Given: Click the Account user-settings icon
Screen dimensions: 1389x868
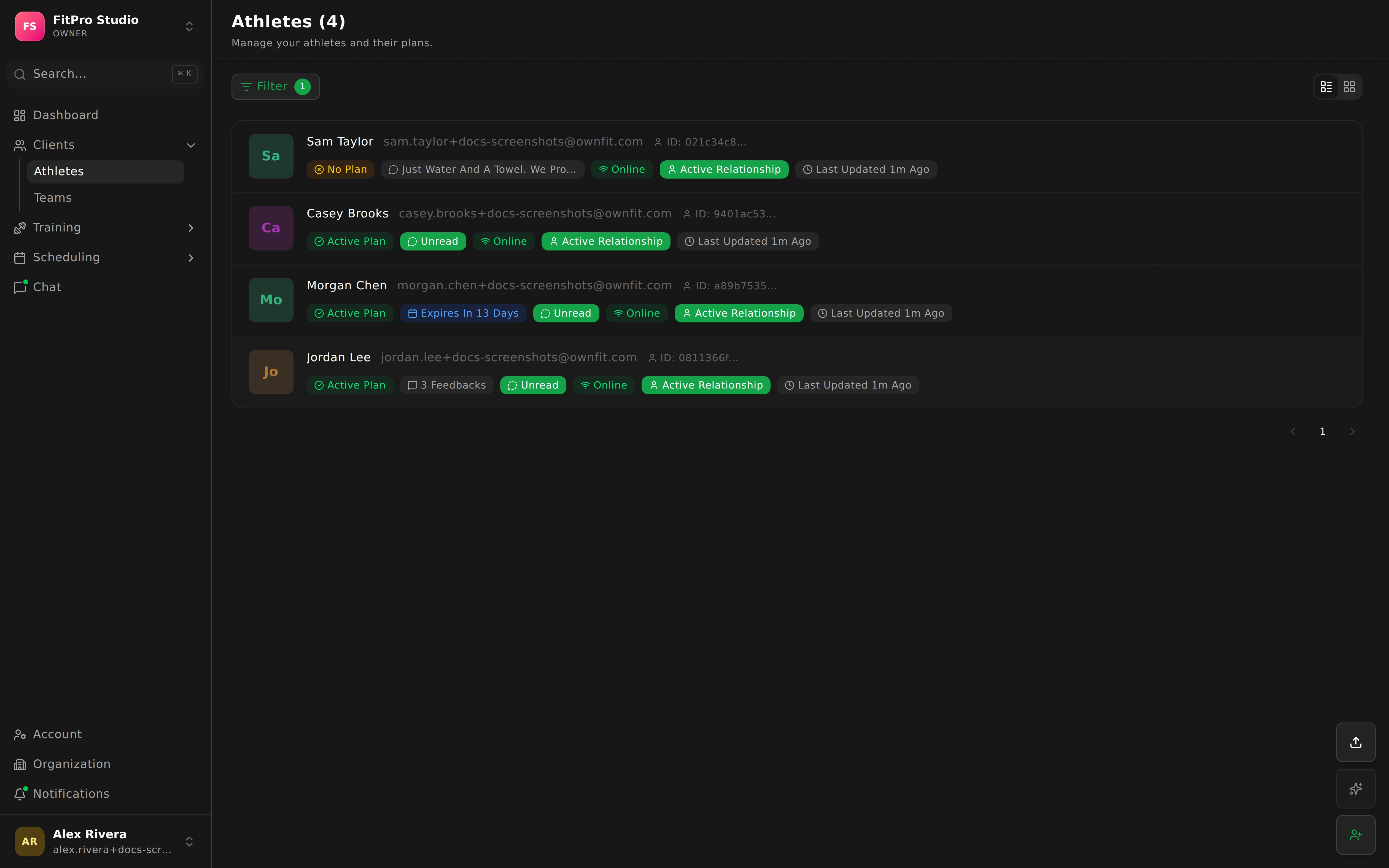Looking at the screenshot, I should point(20,735).
